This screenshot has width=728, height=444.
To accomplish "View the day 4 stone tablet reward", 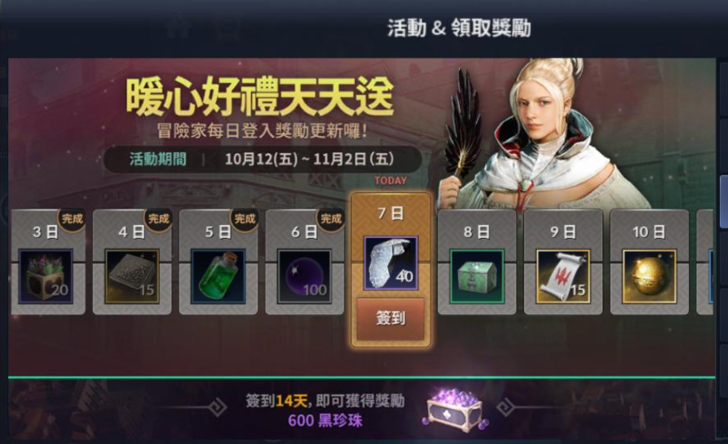I will click(132, 276).
